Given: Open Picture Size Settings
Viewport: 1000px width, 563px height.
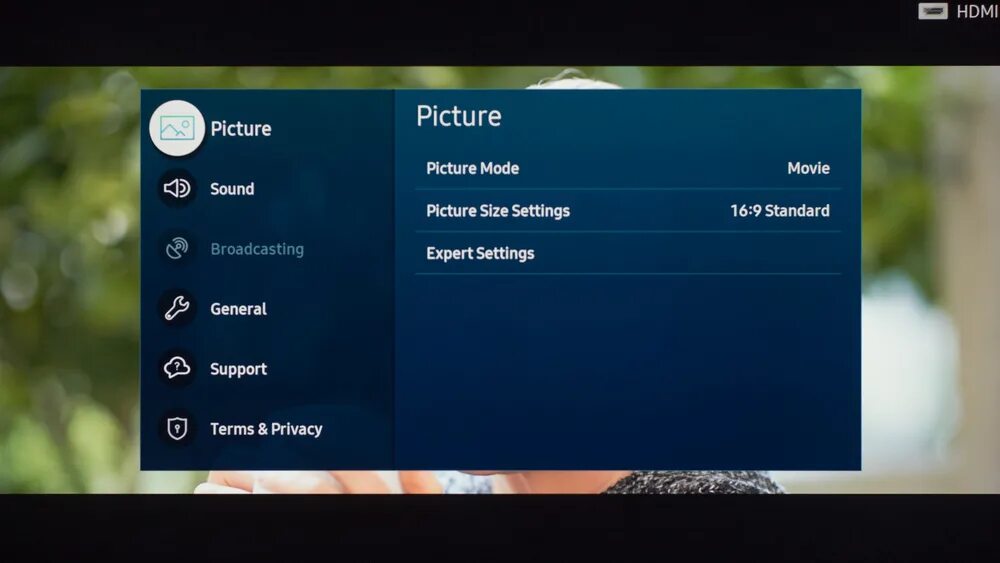Looking at the screenshot, I should click(628, 210).
